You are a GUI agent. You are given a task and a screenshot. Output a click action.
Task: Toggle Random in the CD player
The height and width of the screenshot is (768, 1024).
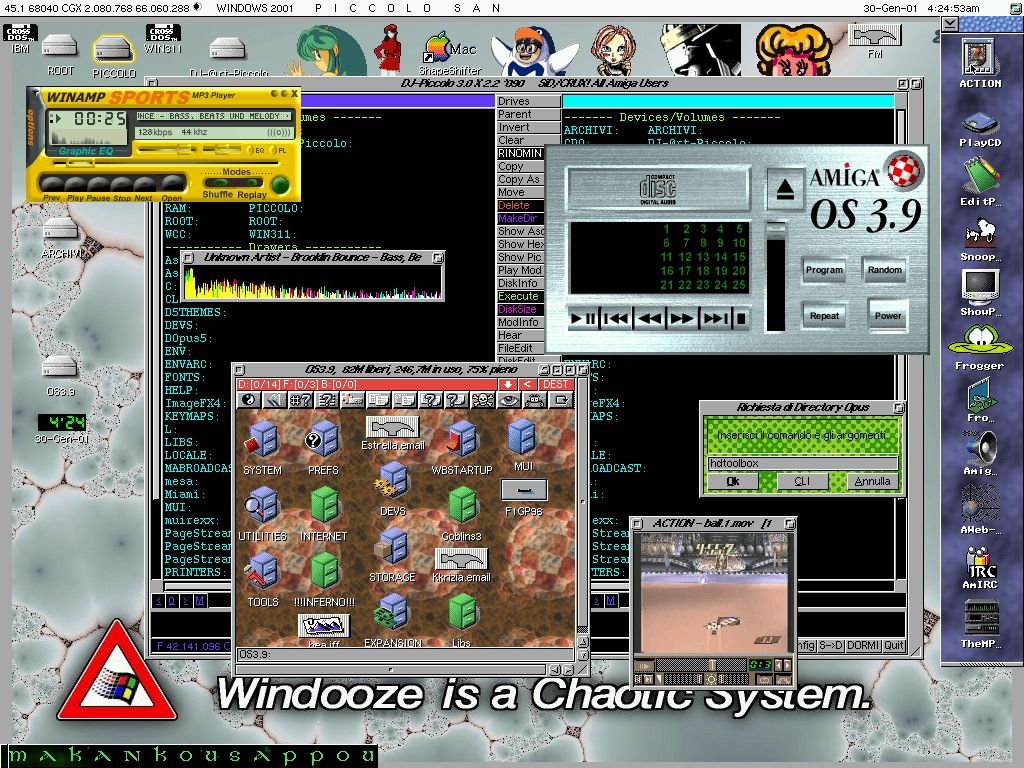pyautogui.click(x=885, y=270)
